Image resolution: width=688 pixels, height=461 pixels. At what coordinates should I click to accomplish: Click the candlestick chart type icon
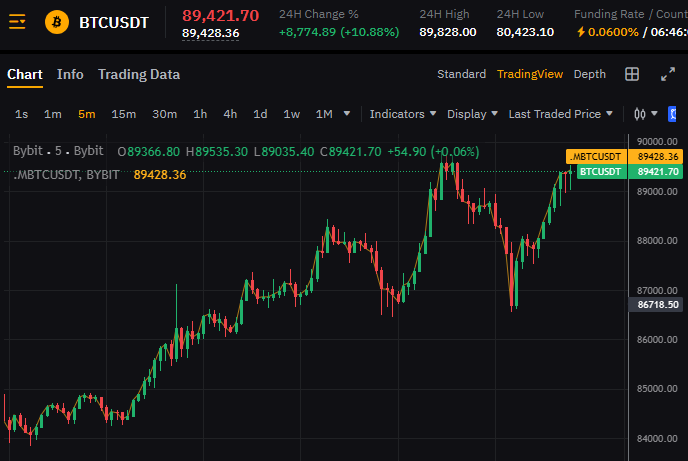[x=640, y=114]
